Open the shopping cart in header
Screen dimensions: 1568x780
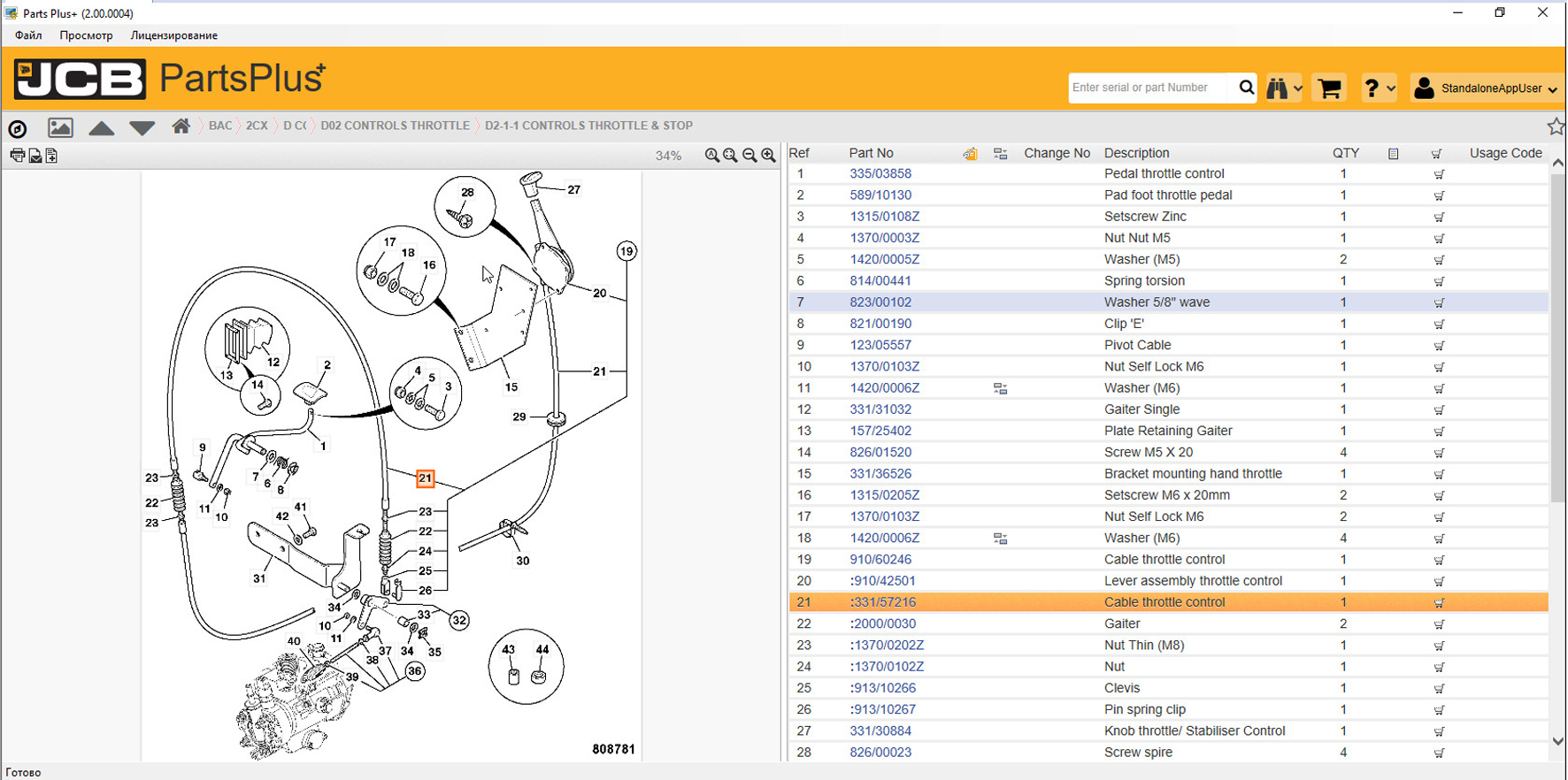coord(1328,88)
